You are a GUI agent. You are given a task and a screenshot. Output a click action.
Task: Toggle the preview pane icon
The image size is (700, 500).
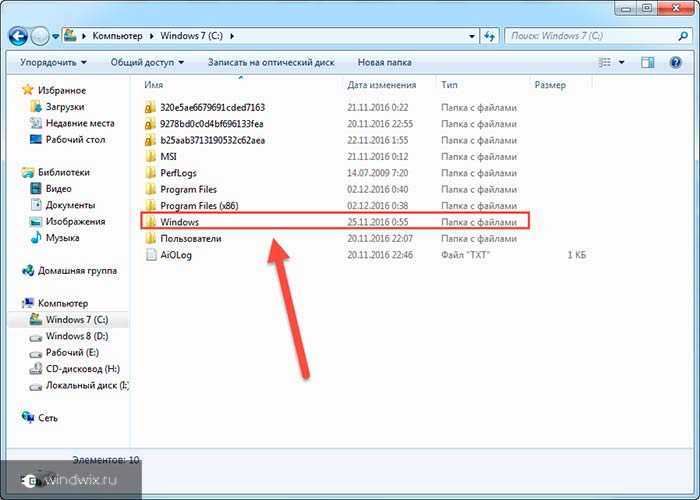(647, 62)
